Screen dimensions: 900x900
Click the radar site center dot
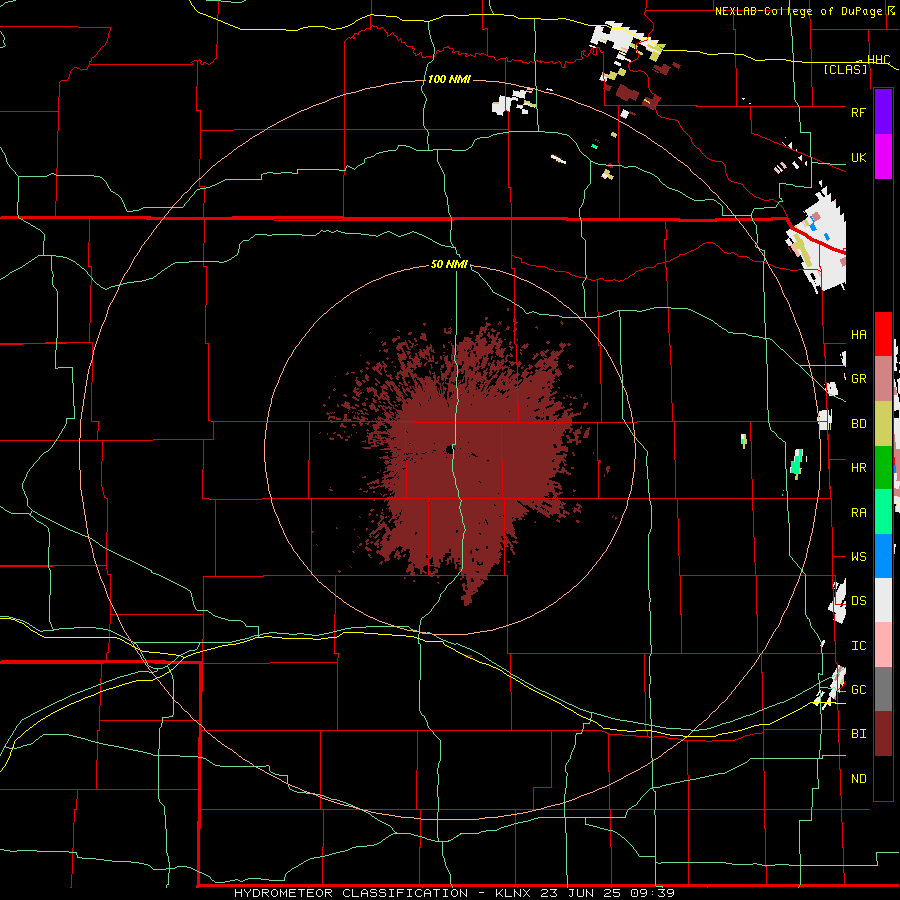click(x=449, y=449)
